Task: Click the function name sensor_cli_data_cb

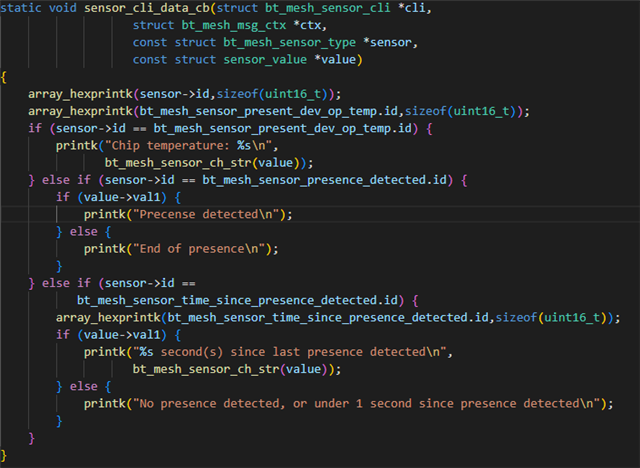Action: point(147,8)
